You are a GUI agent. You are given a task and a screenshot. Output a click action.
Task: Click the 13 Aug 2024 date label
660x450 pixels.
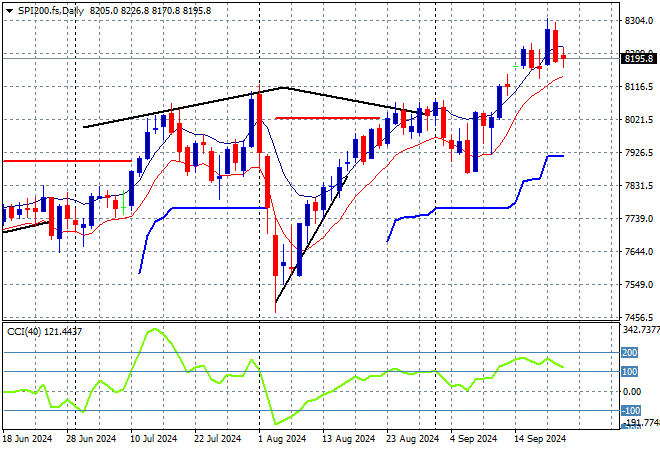coord(349,439)
